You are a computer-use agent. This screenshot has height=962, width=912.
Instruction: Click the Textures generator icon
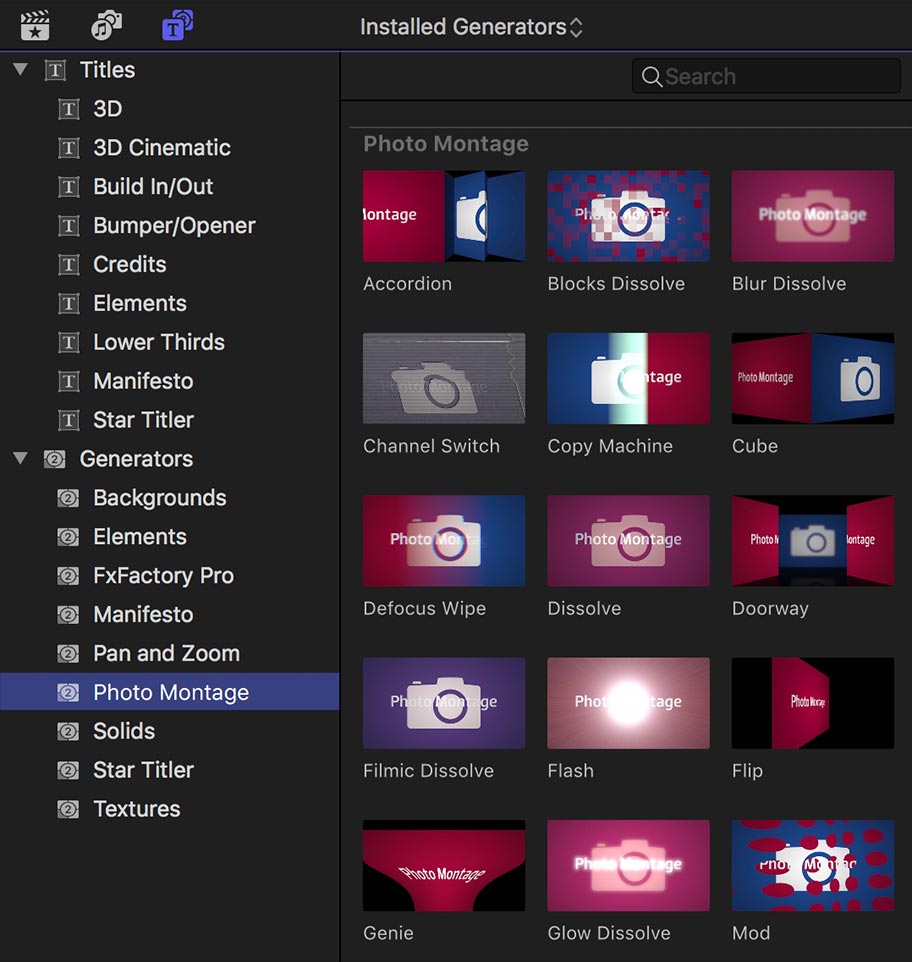[x=69, y=809]
